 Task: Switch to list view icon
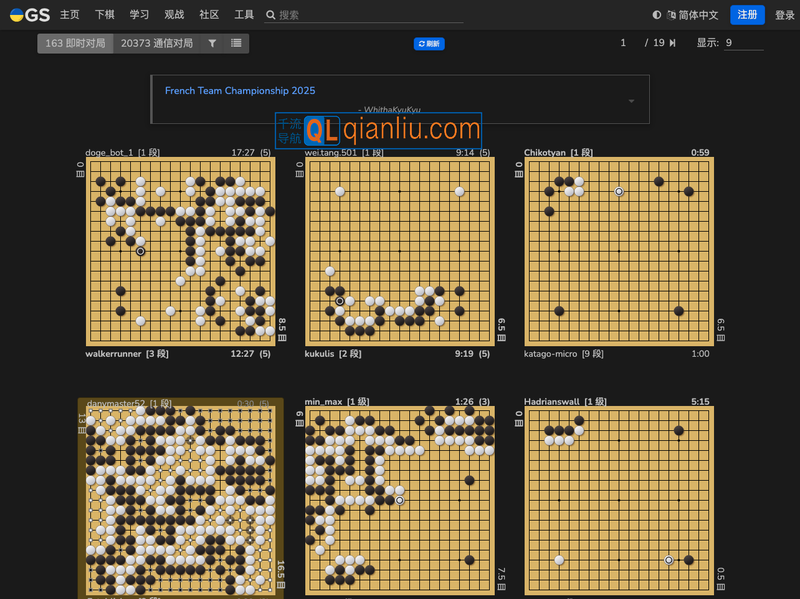(236, 44)
